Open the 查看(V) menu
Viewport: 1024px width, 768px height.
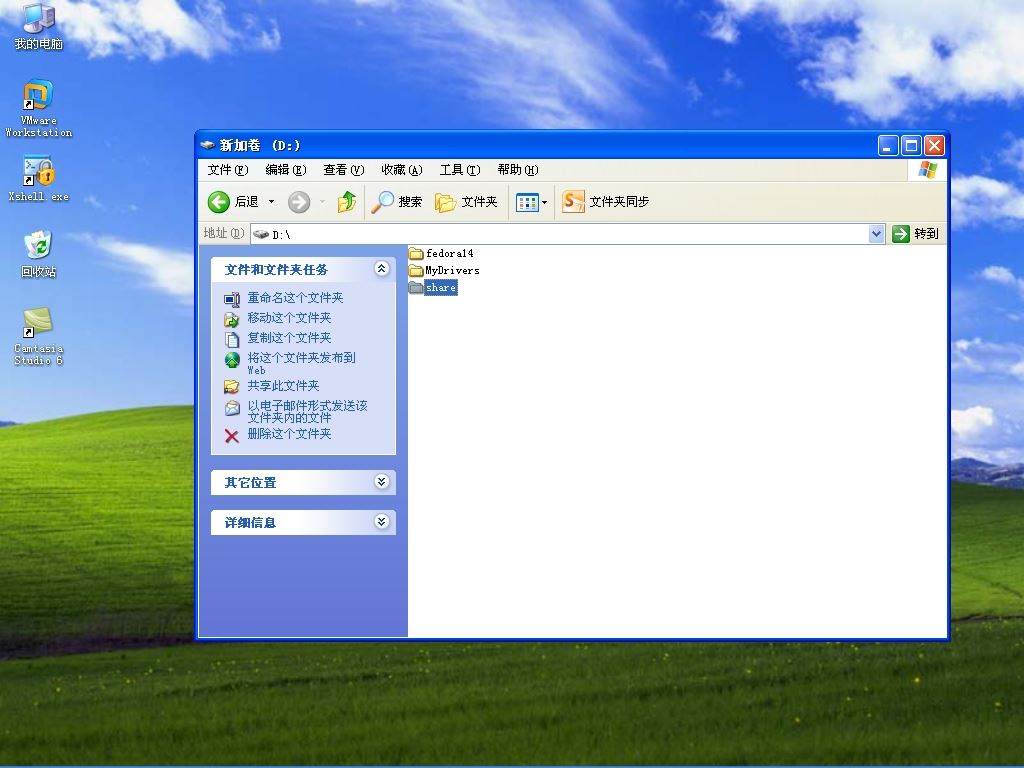[344, 170]
